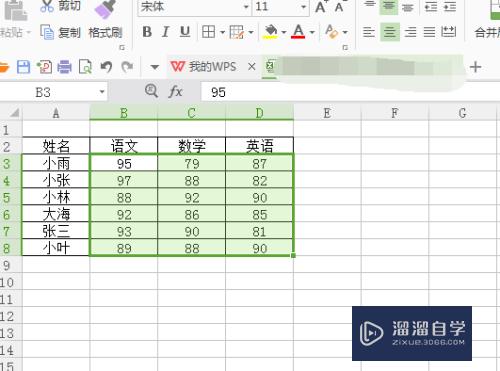Close the 我的WPS tab
This screenshot has height=371, width=500.
252,67
